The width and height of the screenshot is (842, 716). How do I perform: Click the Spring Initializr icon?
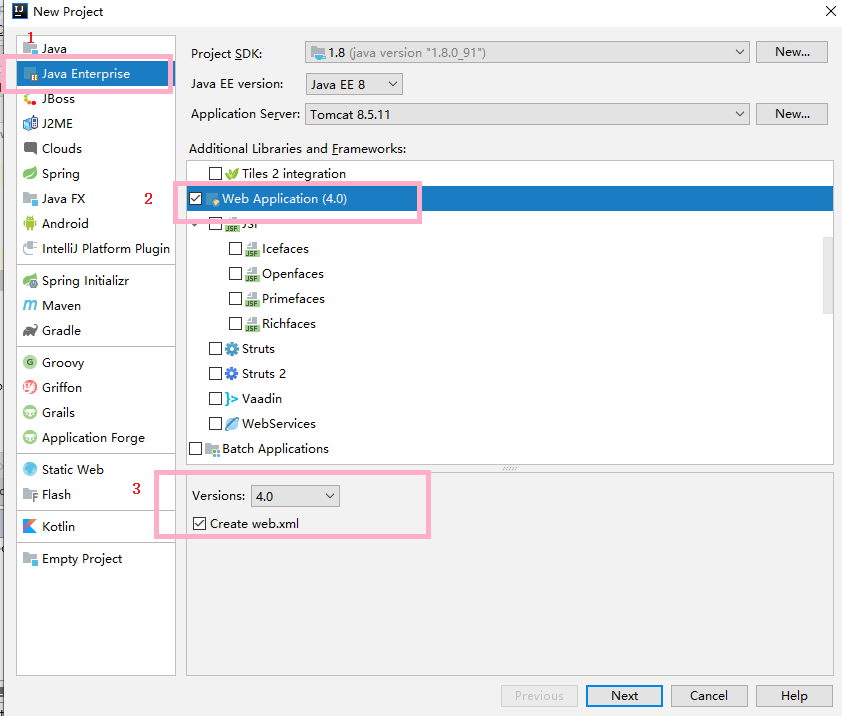[30, 280]
